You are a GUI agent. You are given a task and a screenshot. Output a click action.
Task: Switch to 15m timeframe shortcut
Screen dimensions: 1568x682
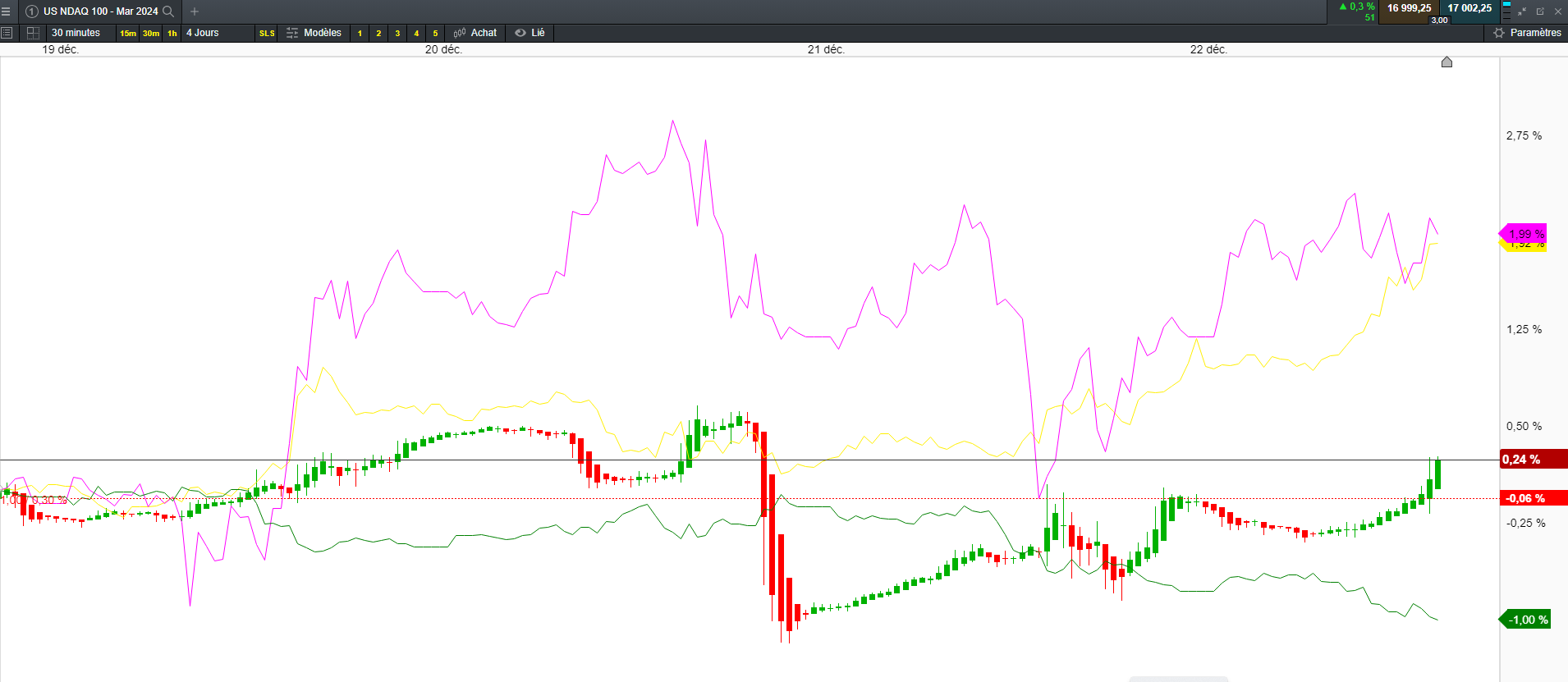click(x=128, y=33)
